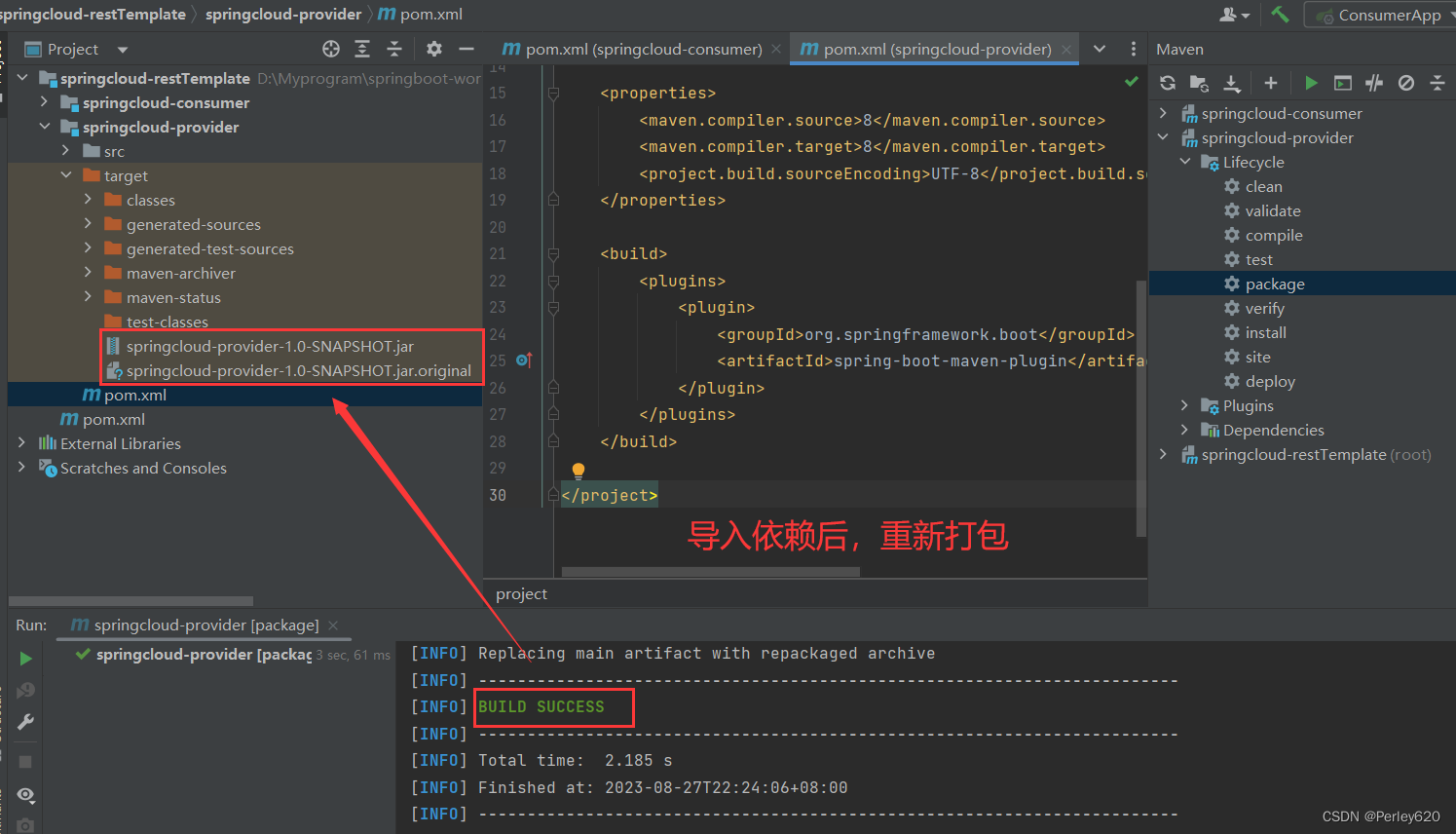Screen dimensions: 1456x834
Task: Click the project breadcrumb below editor
Action: [x=521, y=593]
